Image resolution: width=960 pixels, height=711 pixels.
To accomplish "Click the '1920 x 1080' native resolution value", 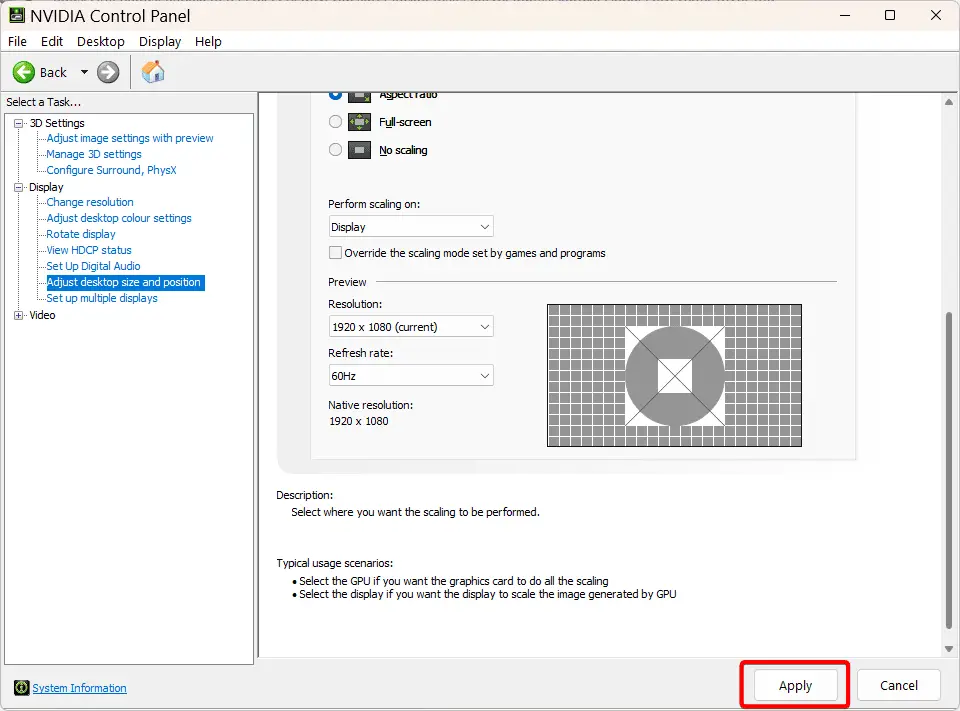I will (x=359, y=421).
